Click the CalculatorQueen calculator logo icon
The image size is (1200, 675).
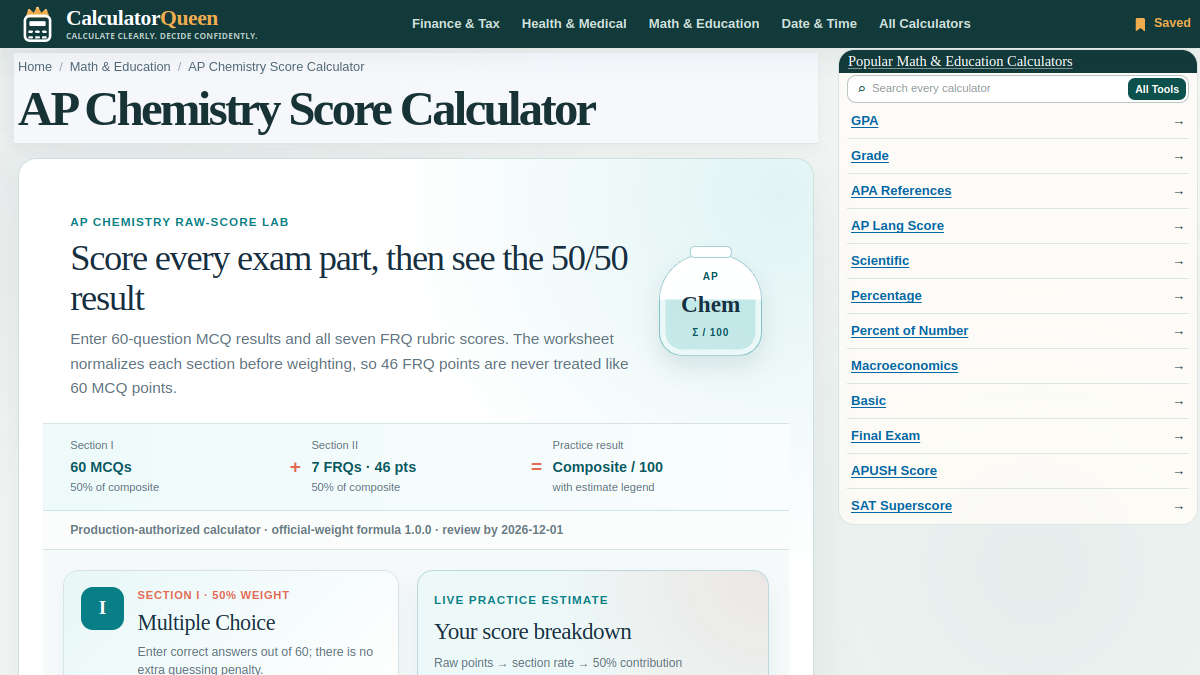pyautogui.click(x=37, y=24)
